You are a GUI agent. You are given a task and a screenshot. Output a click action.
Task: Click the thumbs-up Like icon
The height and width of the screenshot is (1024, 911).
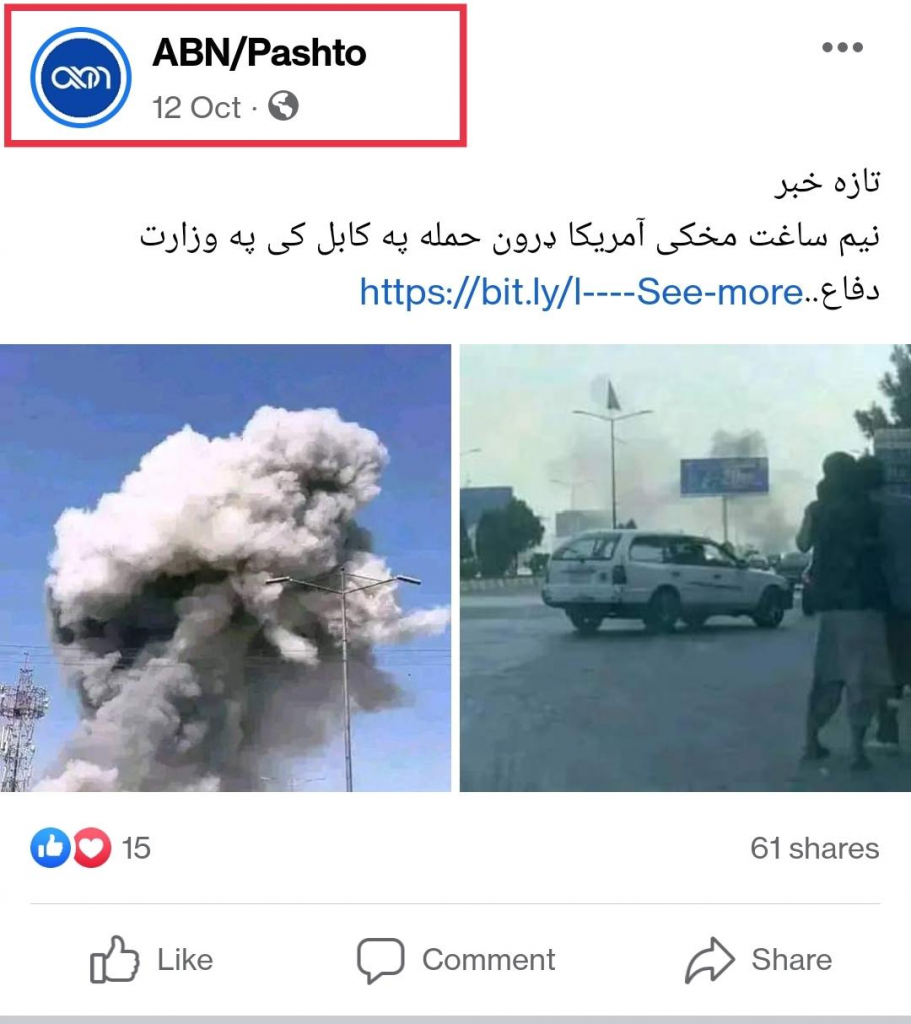(114, 959)
